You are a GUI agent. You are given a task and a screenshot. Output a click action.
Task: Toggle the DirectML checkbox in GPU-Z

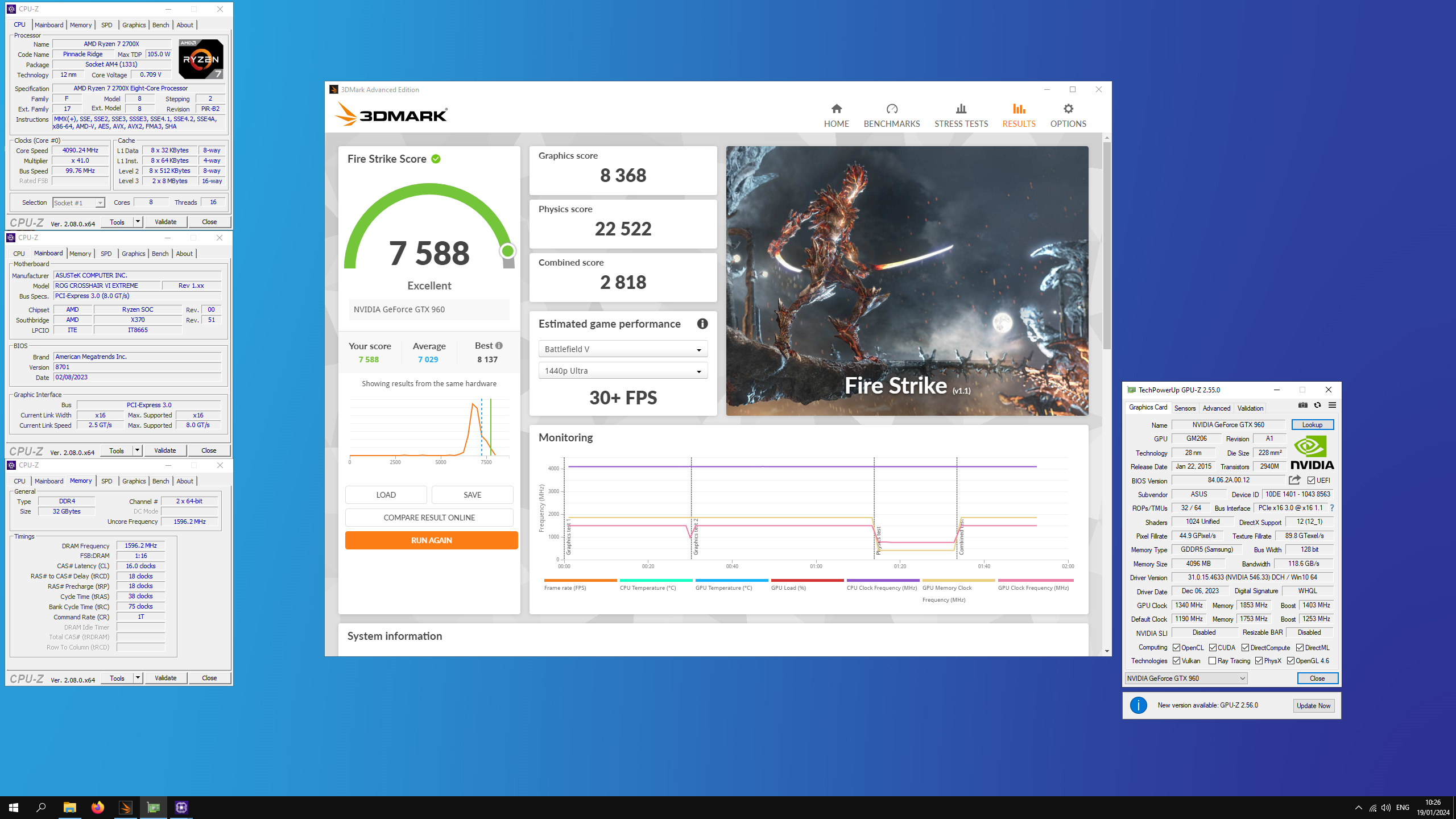pyautogui.click(x=1300, y=648)
